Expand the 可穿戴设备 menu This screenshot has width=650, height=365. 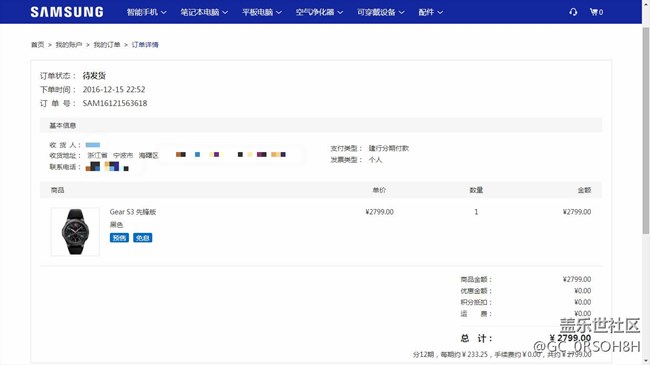[381, 12]
